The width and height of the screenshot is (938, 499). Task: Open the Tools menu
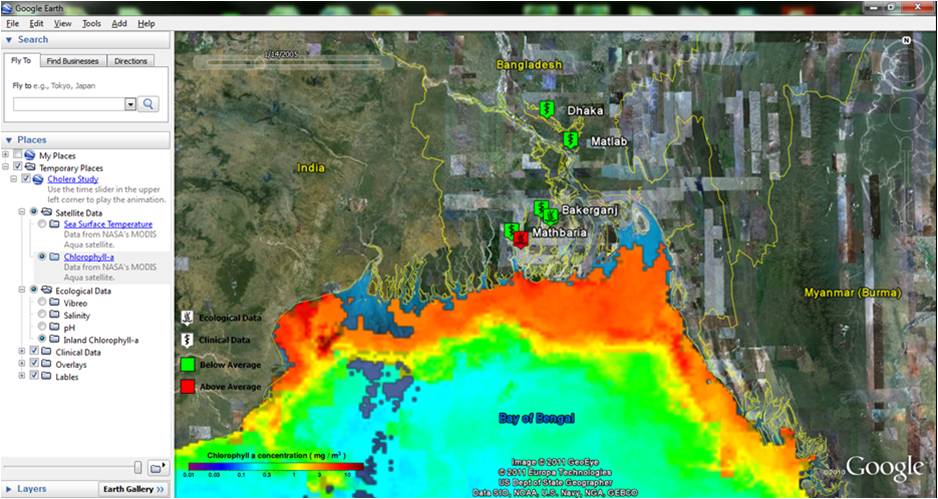tap(91, 23)
